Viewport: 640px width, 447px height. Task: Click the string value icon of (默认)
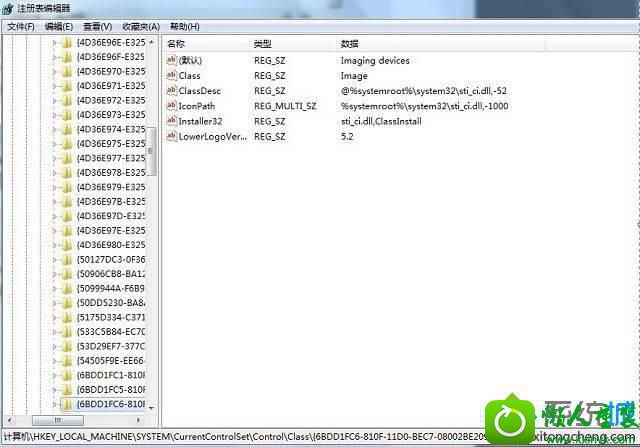171,60
